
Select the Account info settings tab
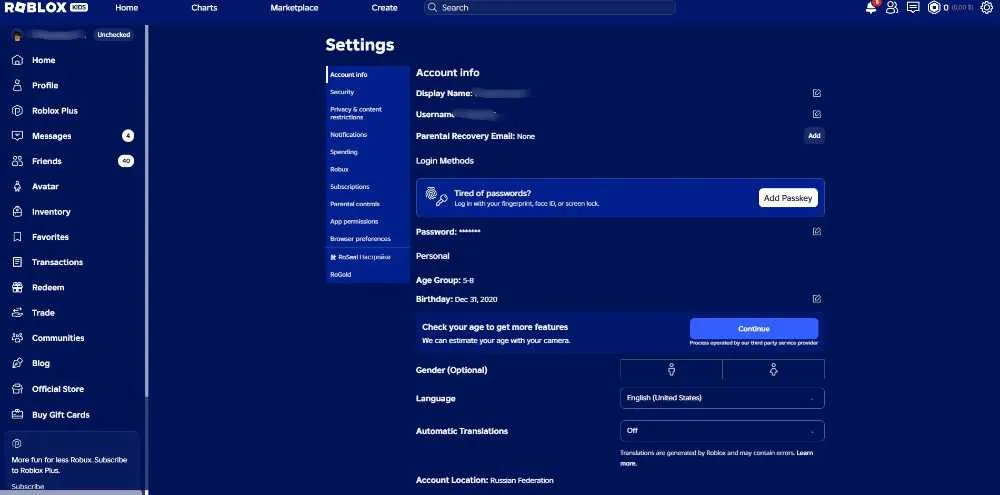click(367, 75)
